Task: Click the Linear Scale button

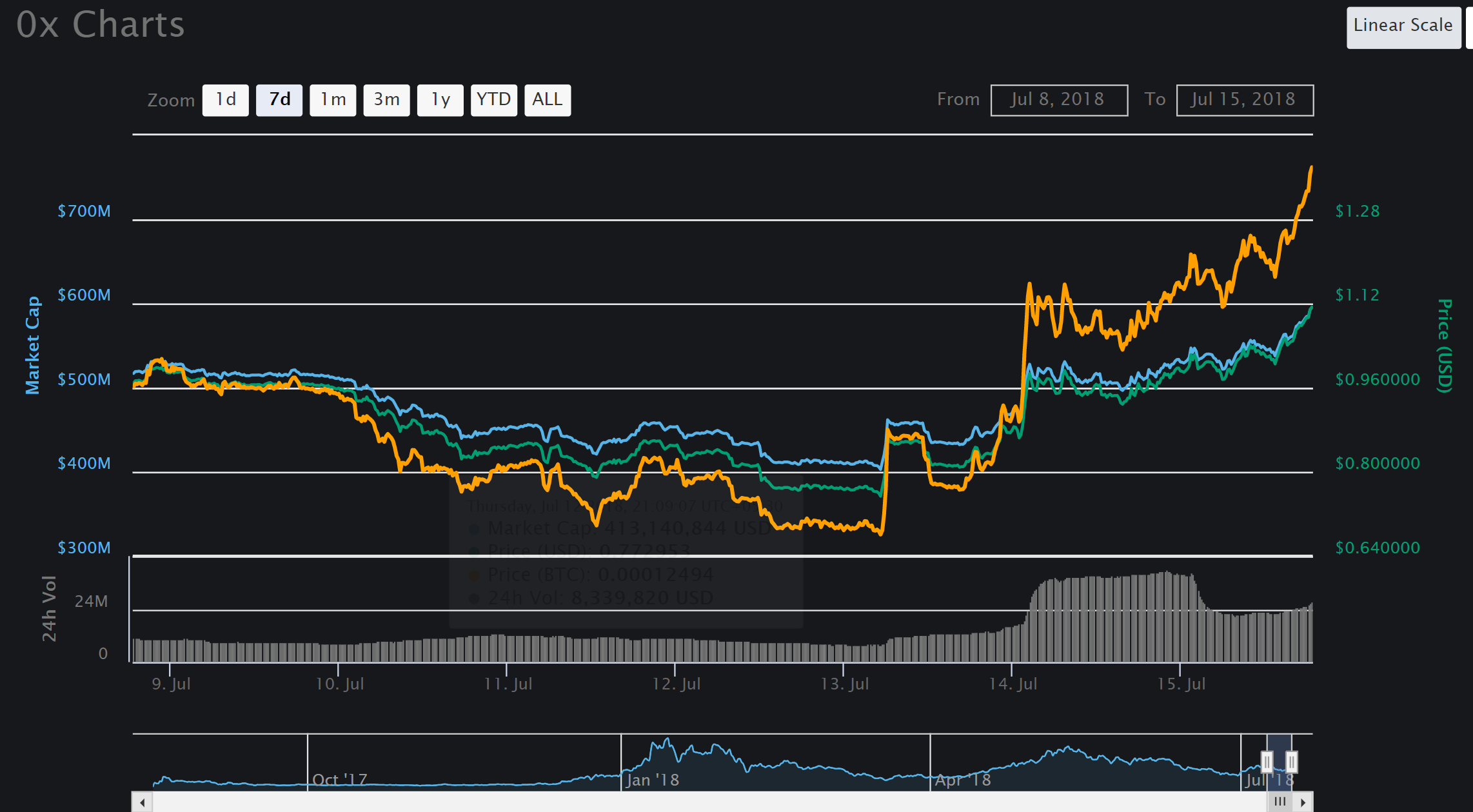Action: 1403,26
